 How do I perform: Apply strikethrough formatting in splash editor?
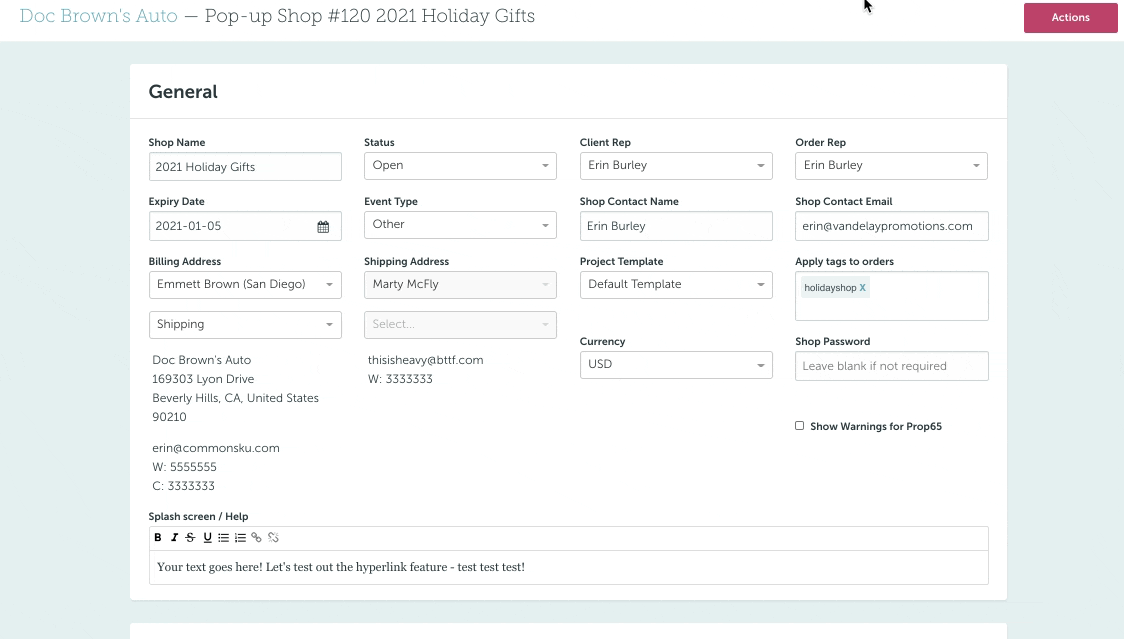tap(190, 538)
